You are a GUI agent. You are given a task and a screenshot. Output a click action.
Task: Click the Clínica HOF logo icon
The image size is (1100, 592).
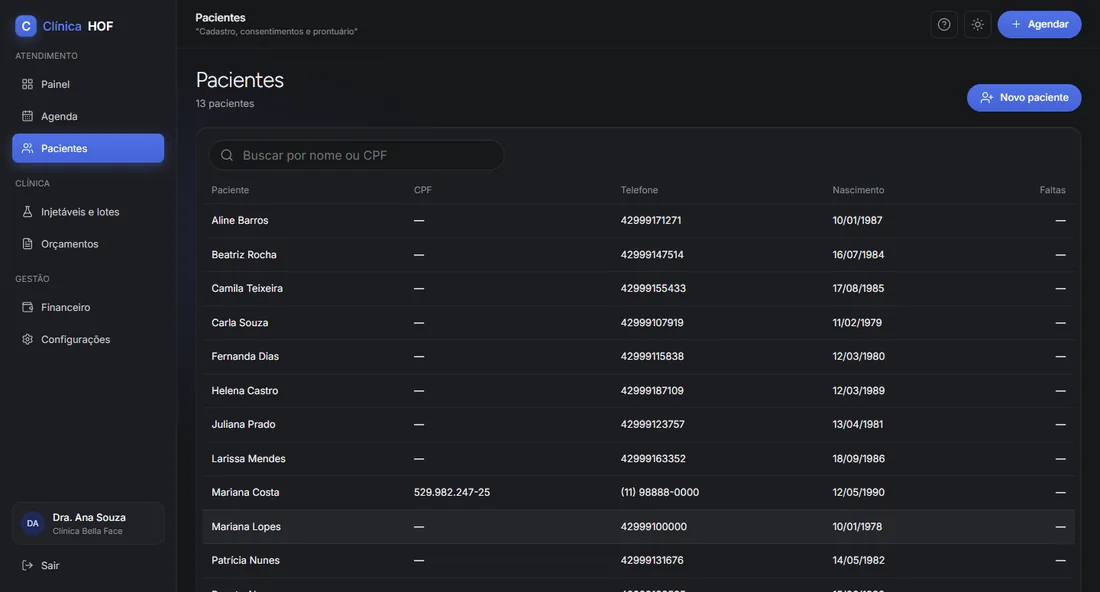(x=26, y=26)
